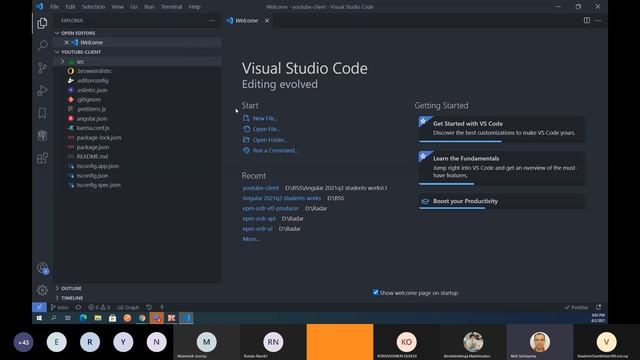The image size is (640, 360).
Task: Open recent project youtube-client
Action: coord(260,188)
